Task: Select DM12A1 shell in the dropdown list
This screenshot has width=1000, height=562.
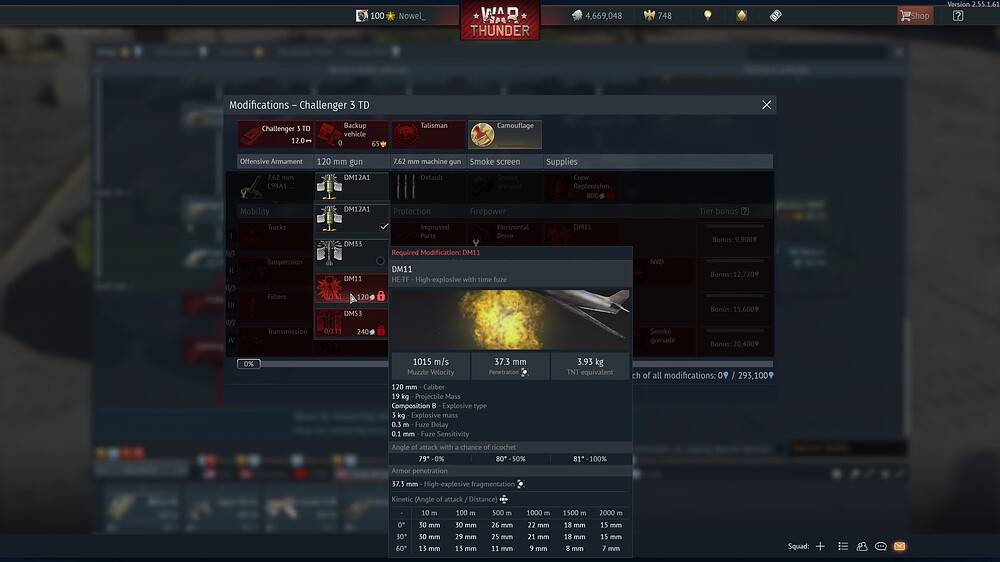Action: click(x=351, y=218)
